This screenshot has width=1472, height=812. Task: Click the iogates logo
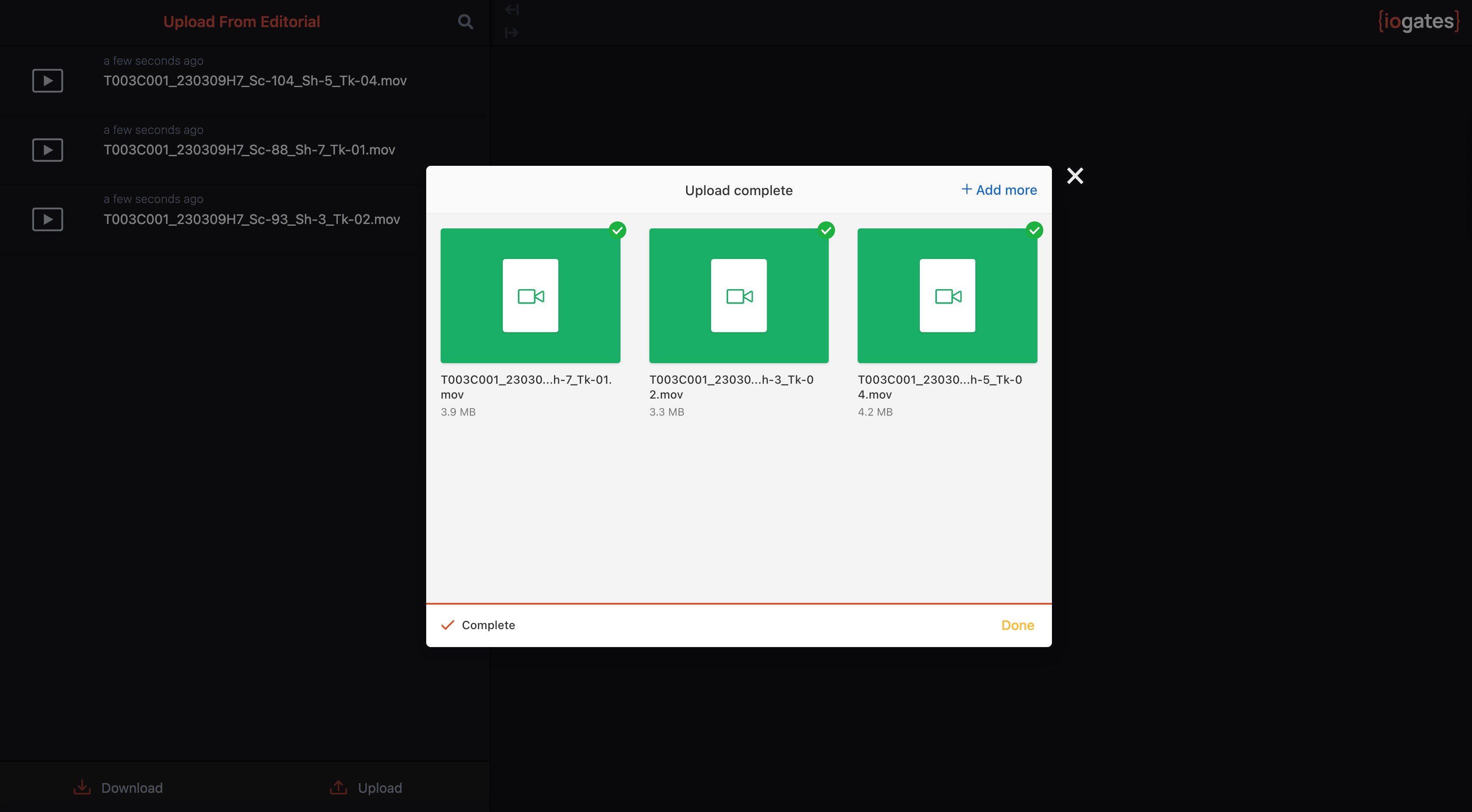click(1419, 22)
